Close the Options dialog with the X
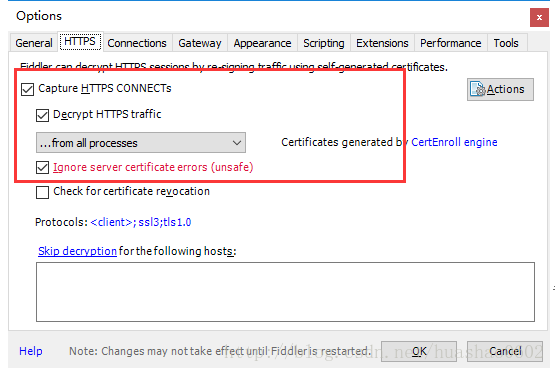Image resolution: width=555 pixels, height=372 pixels. (539, 17)
